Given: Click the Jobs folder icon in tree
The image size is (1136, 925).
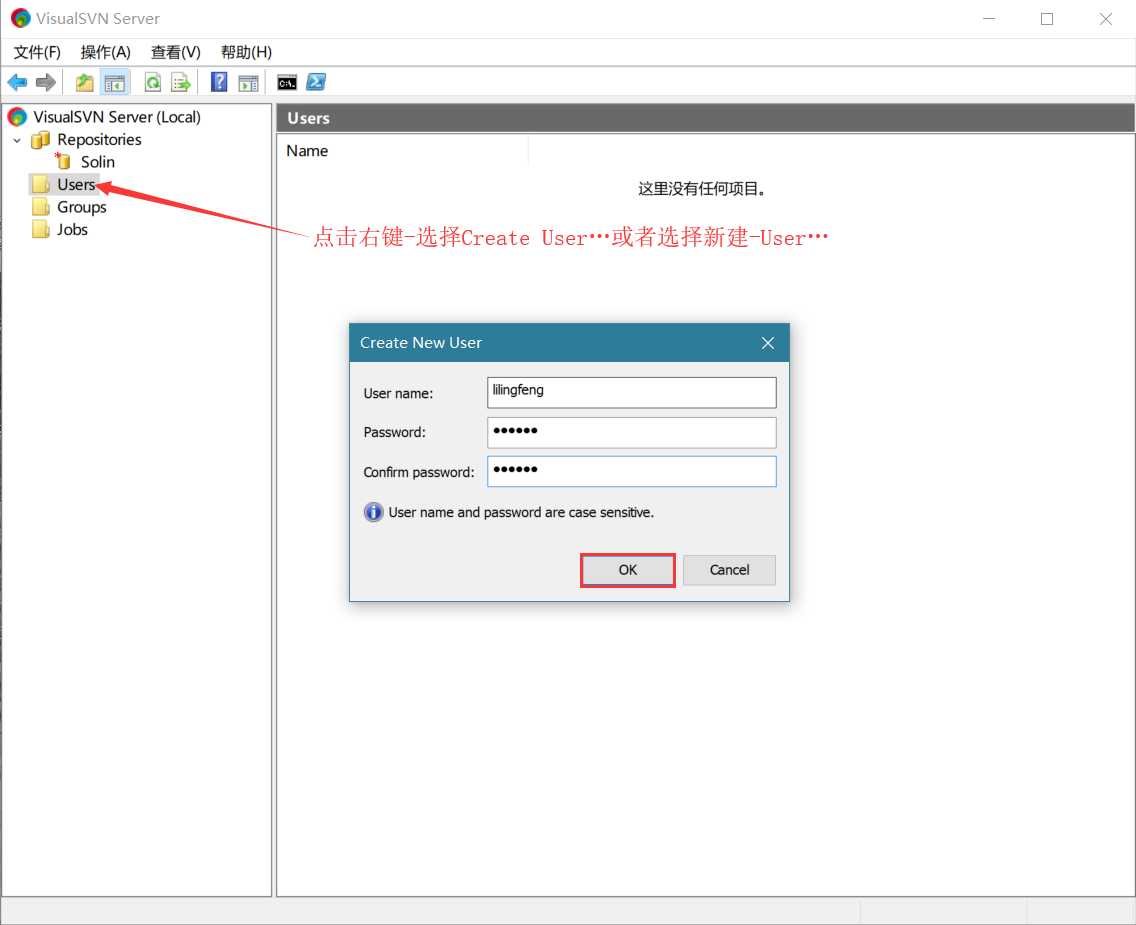Looking at the screenshot, I should (x=41, y=230).
